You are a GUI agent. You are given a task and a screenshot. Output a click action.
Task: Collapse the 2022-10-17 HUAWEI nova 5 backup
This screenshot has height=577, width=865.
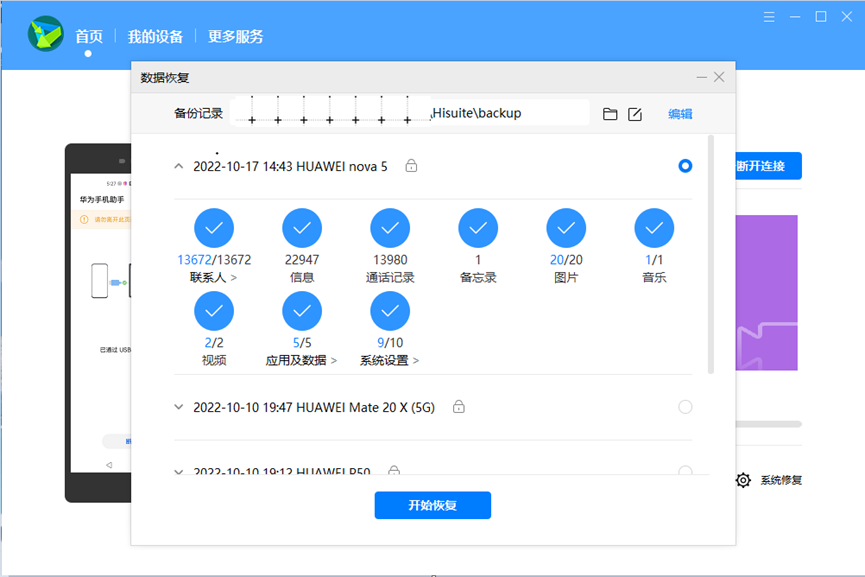179,165
